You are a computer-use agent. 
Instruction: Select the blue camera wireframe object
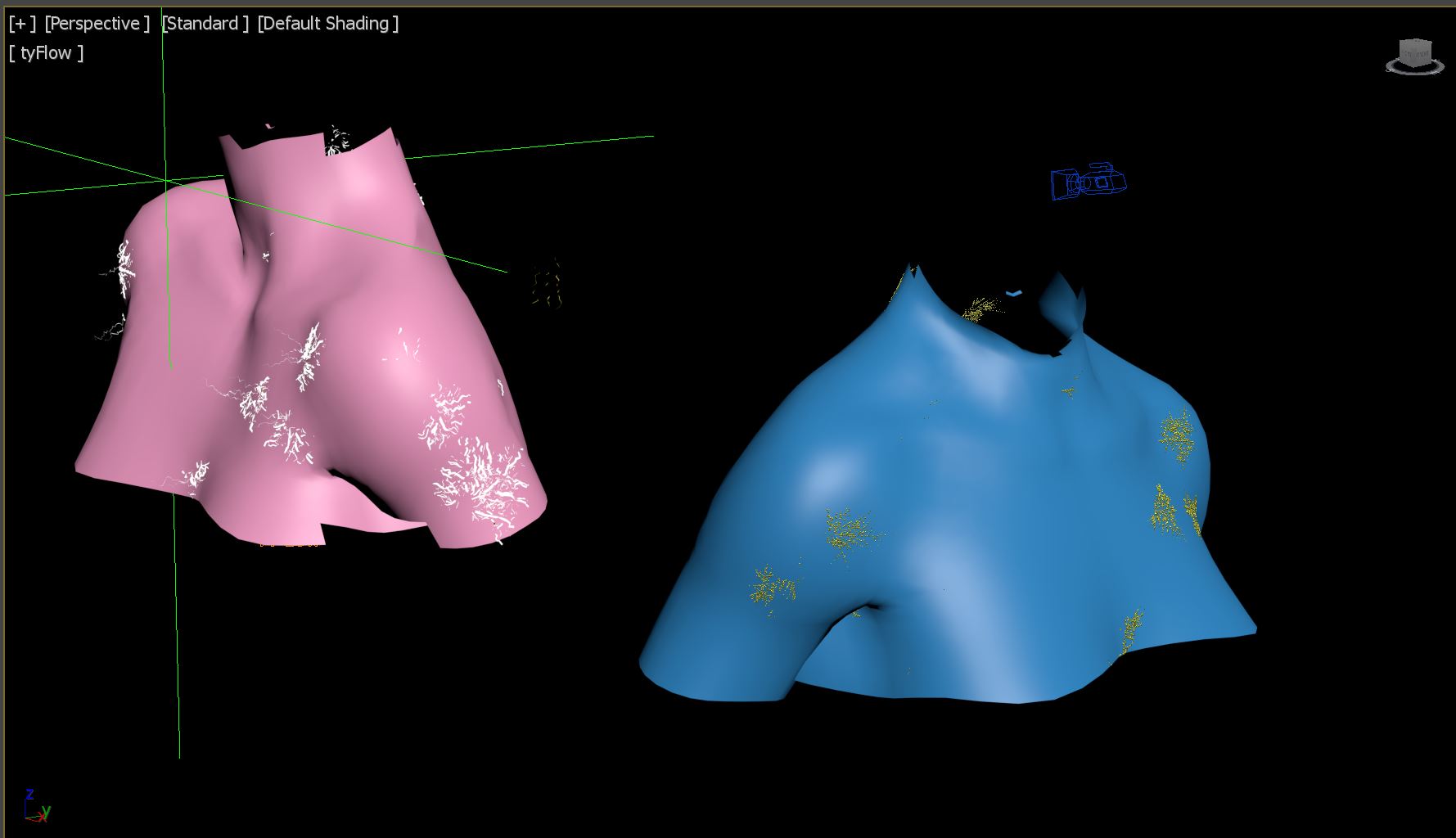1088,181
